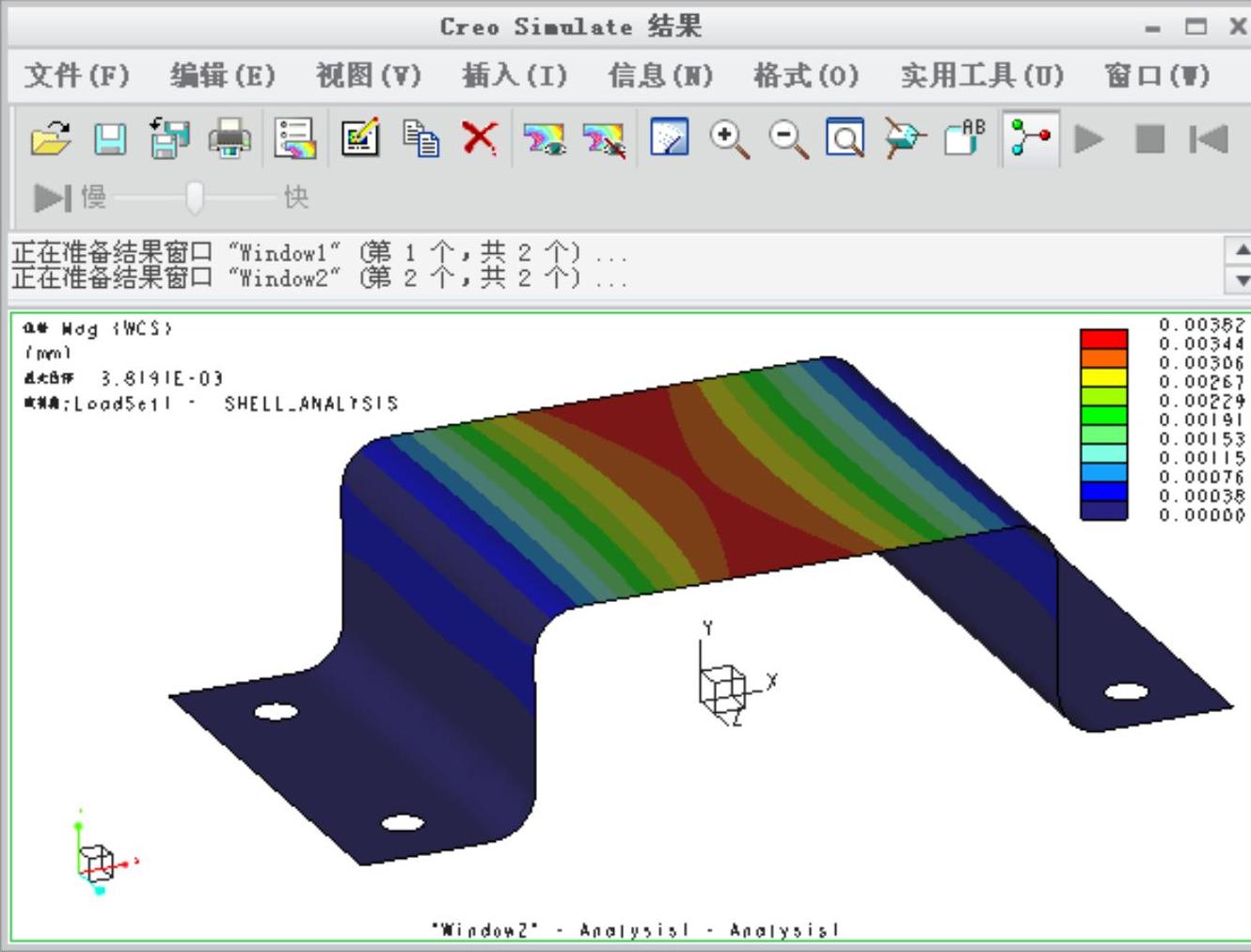The height and width of the screenshot is (952, 1251).
Task: Minimize the Creo Simulate results window
Action: pyautogui.click(x=1153, y=27)
